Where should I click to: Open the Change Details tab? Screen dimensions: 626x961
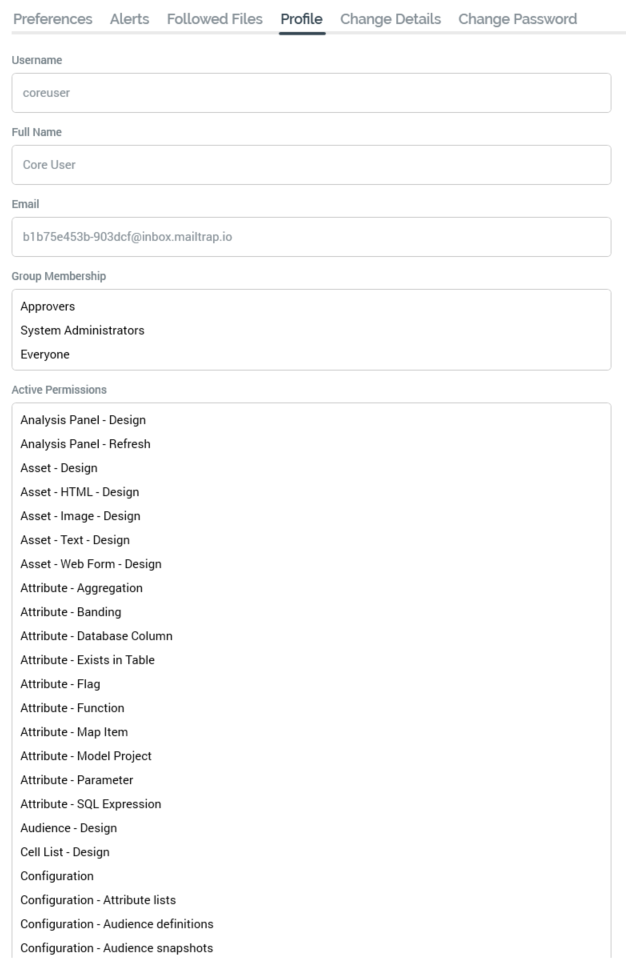[x=390, y=19]
